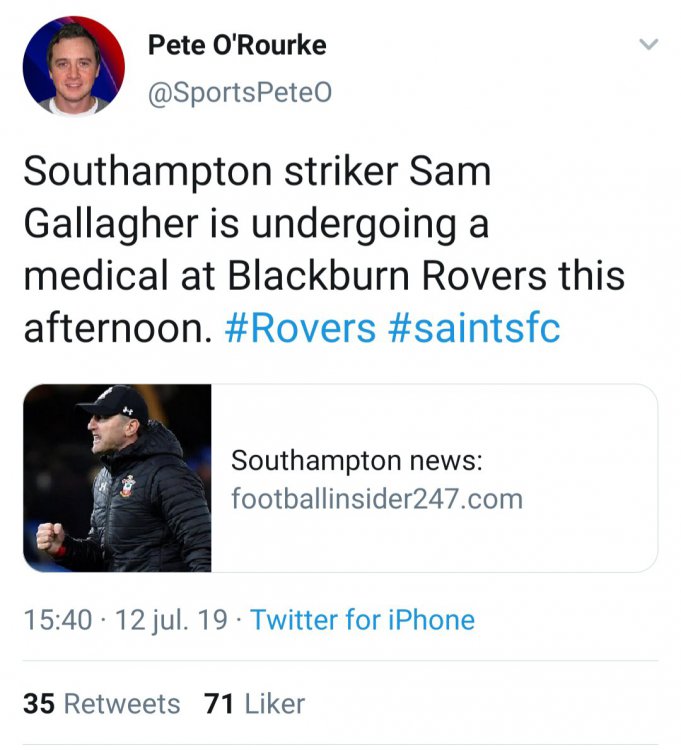This screenshot has height=750, width=681.
Task: Click the word "afternoon." in the tweet
Action: pos(117,328)
